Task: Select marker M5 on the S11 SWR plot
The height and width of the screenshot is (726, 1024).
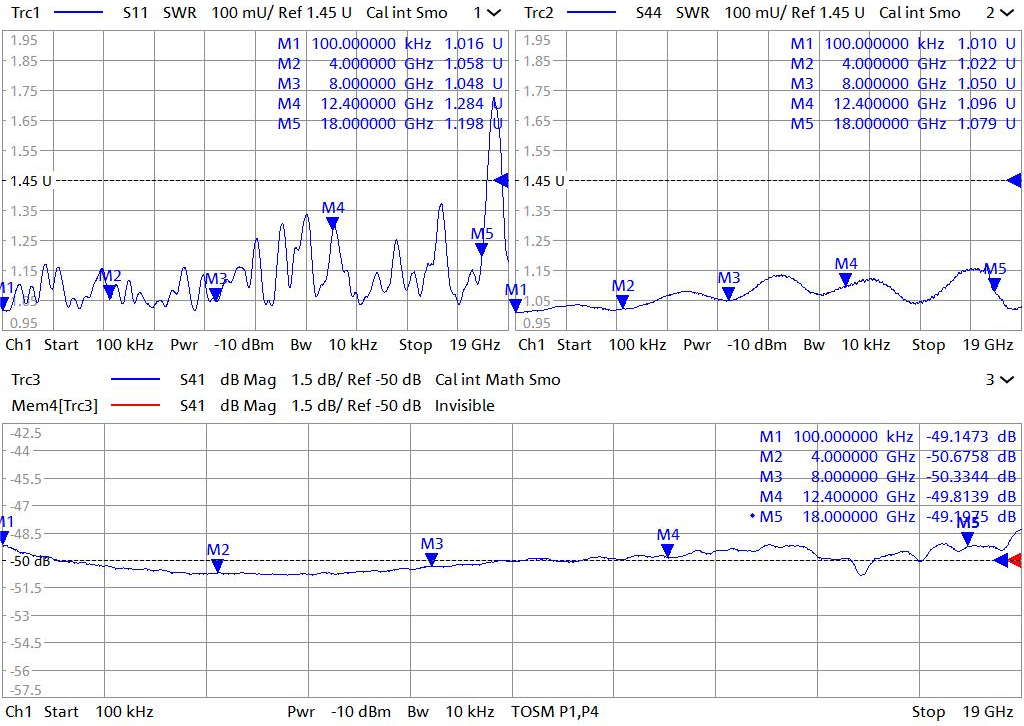Action: [482, 248]
